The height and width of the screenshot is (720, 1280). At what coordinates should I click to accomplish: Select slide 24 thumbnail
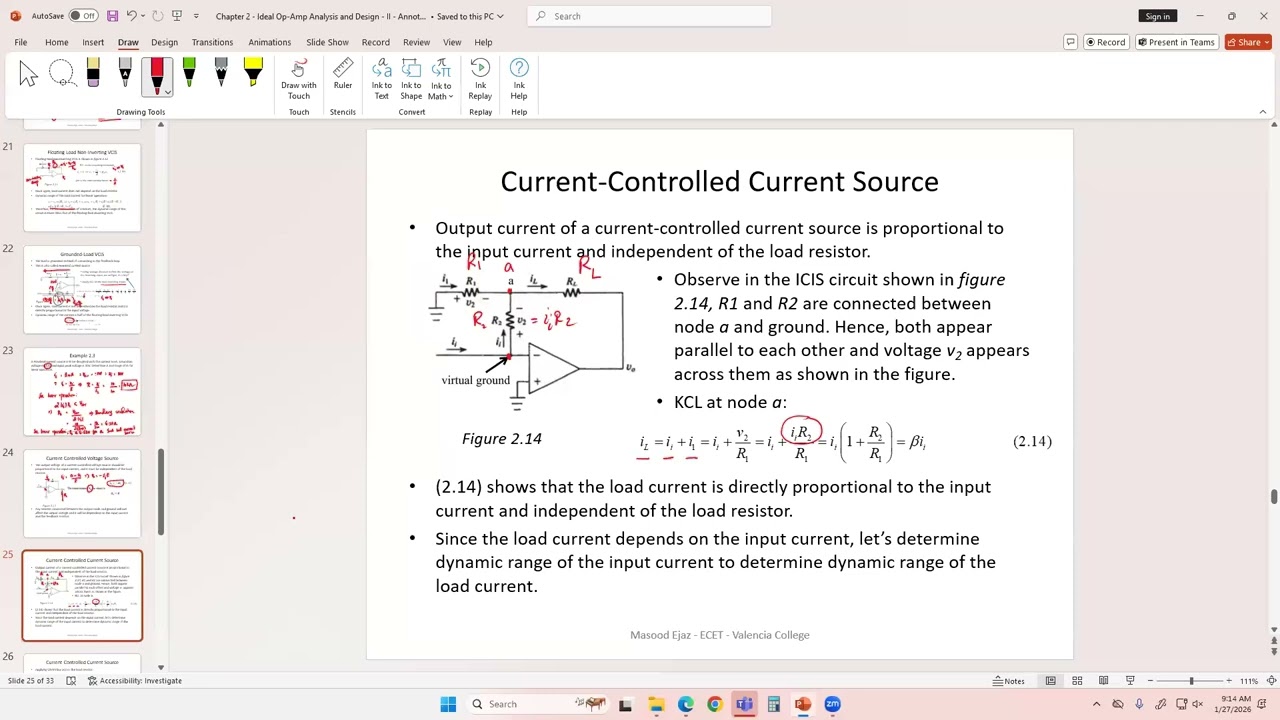click(82, 494)
